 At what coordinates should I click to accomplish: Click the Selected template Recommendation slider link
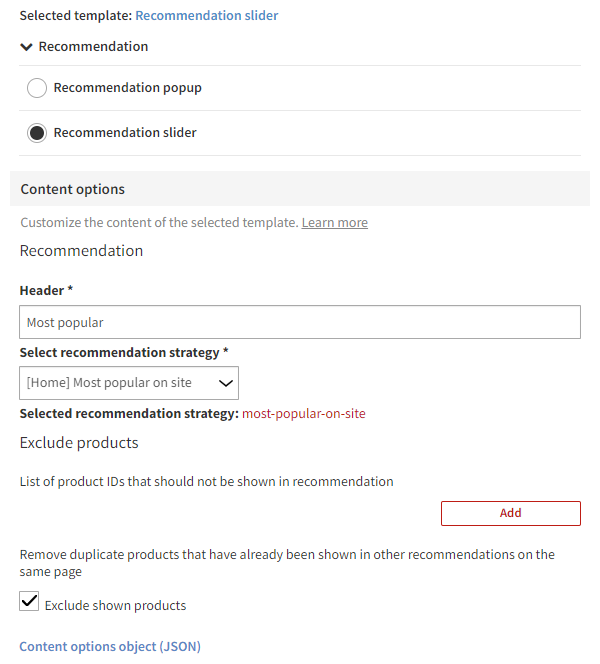pyautogui.click(x=206, y=15)
